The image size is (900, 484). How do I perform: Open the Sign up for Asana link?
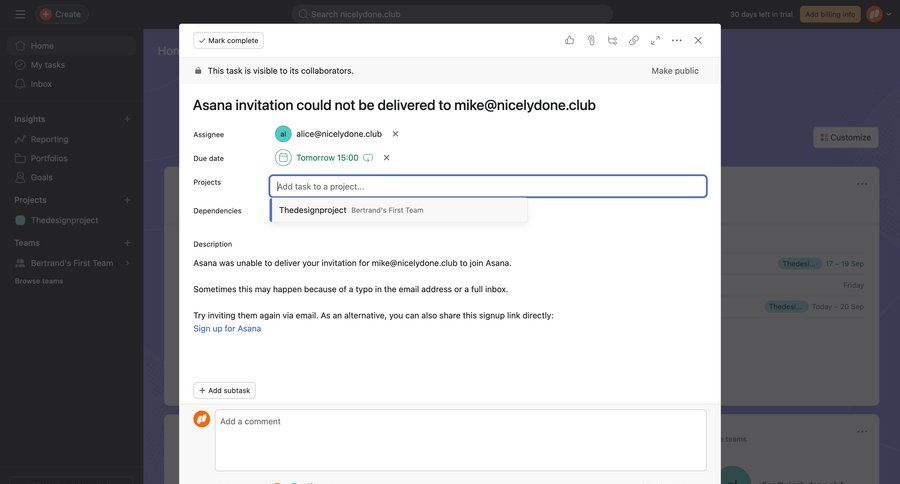click(x=227, y=328)
